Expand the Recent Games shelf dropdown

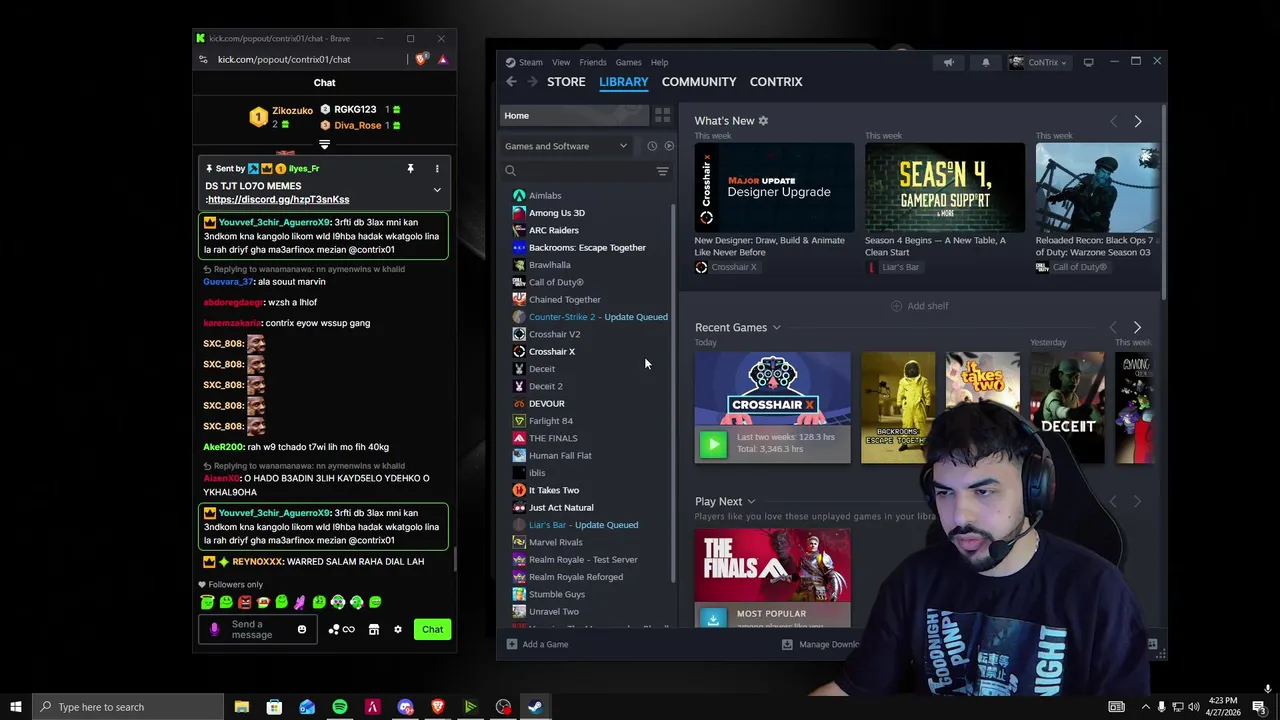click(x=776, y=328)
